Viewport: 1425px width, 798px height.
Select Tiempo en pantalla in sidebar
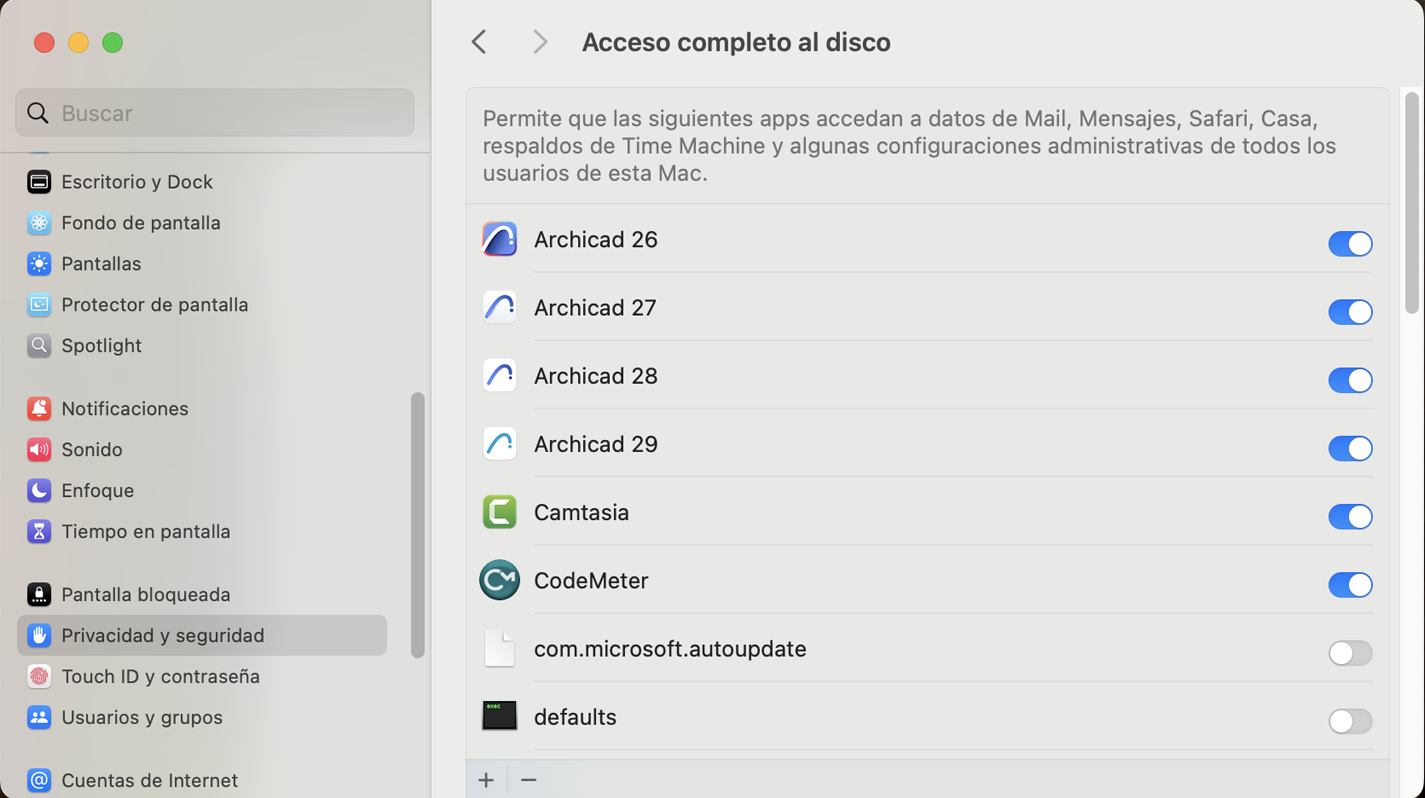[x=145, y=531]
